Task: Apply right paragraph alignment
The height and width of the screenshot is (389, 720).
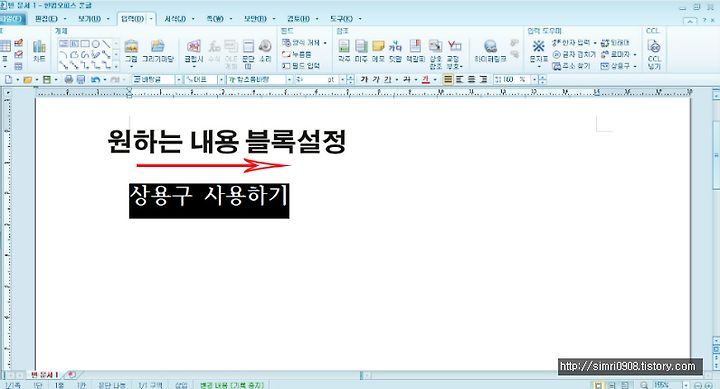Action: [484, 79]
